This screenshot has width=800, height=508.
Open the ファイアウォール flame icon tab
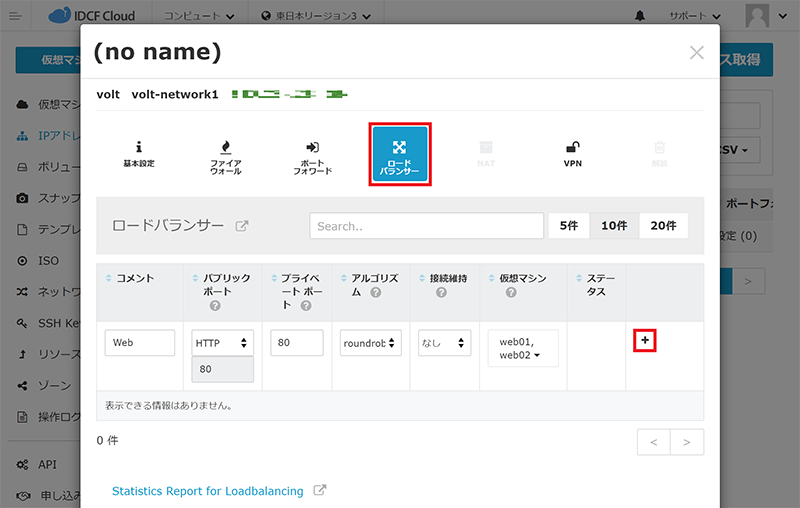225,155
